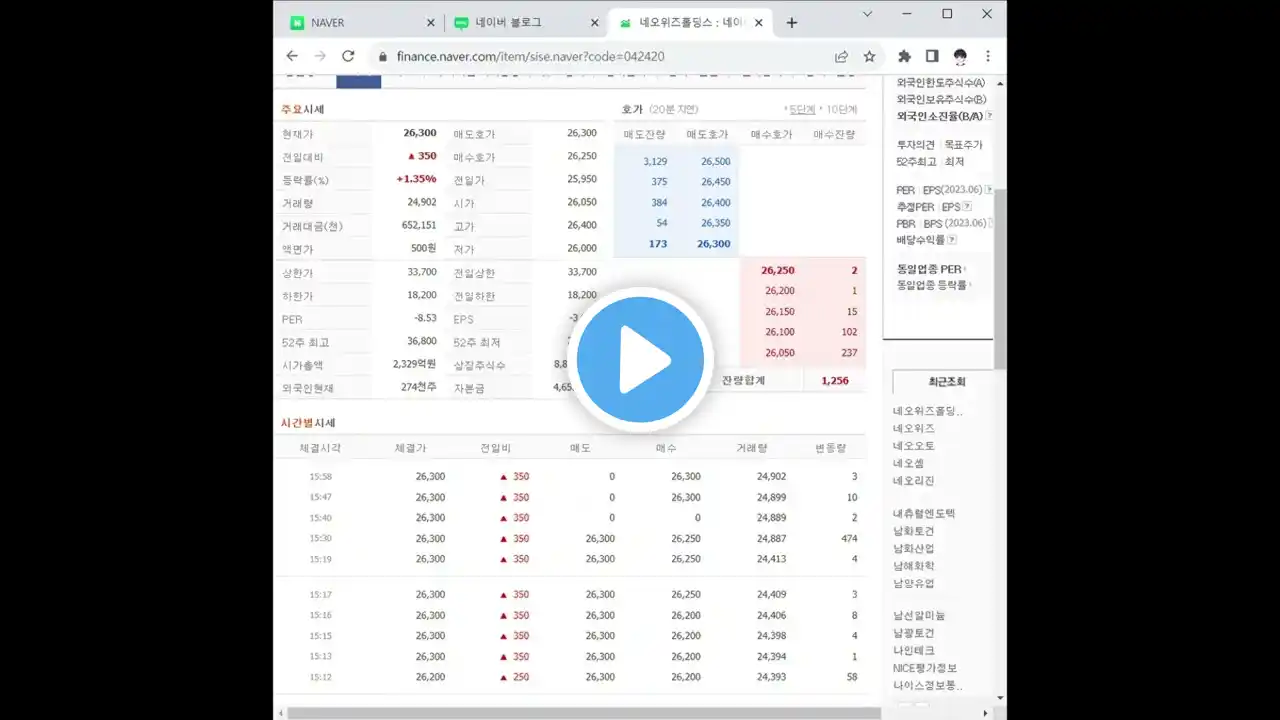The height and width of the screenshot is (720, 1280).
Task: Select the 네오위즈홀딩스 browser tab
Action: 690,22
